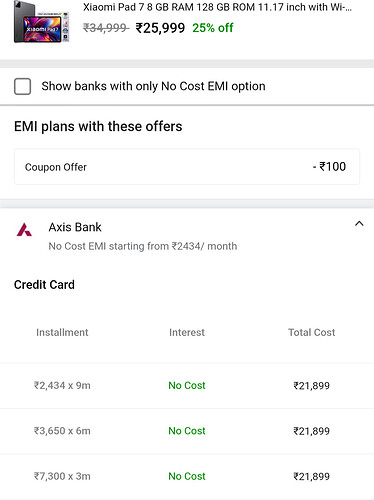The width and height of the screenshot is (374, 500).
Task: Open the Xiaomi Pad 7 product thumbnail
Action: click(x=41, y=22)
